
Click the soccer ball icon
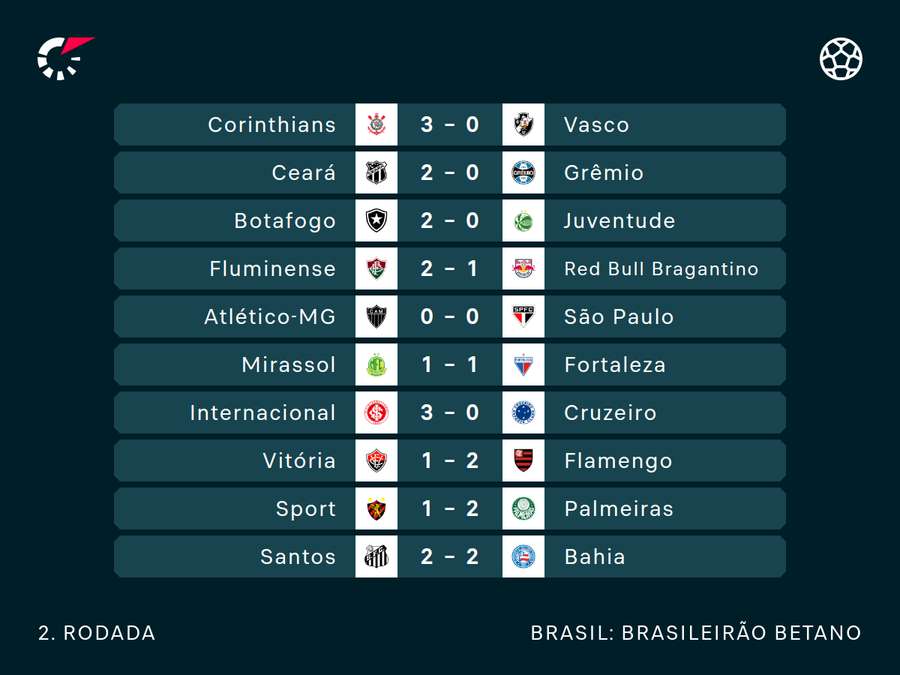[x=841, y=59]
